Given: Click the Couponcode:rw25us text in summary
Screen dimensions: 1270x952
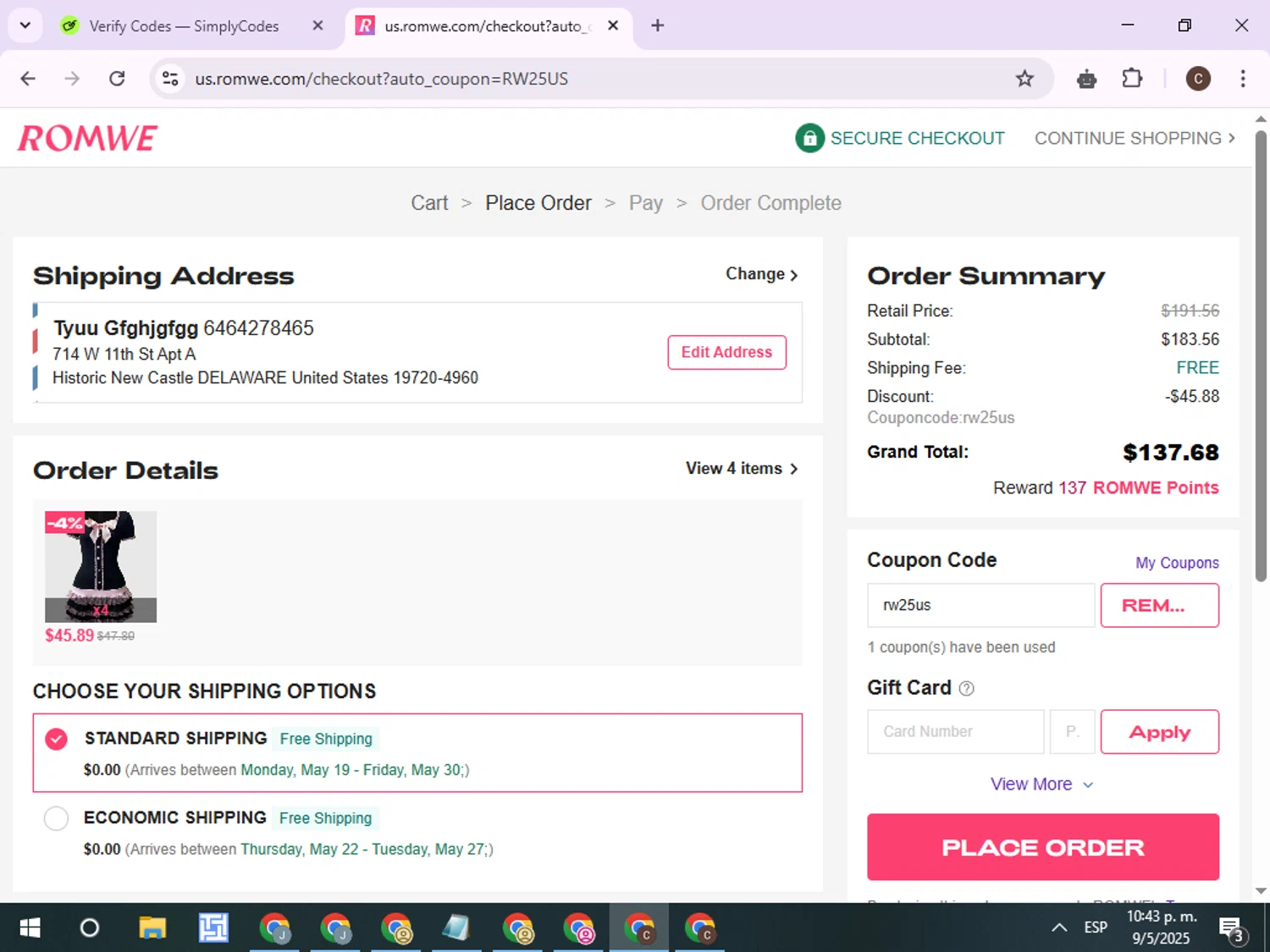Looking at the screenshot, I should [940, 418].
